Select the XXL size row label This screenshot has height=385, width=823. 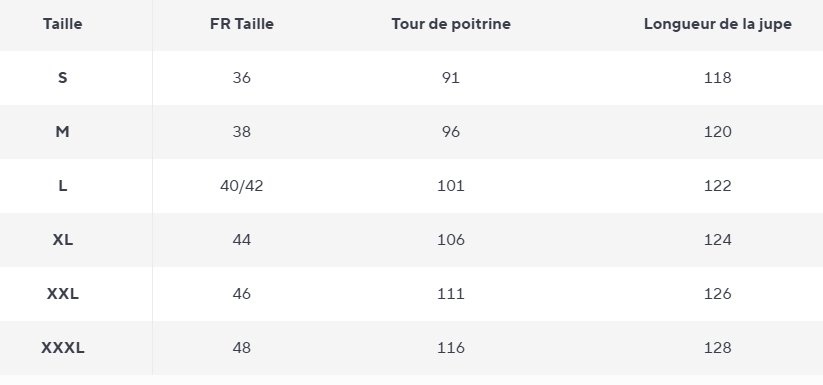(x=62, y=294)
